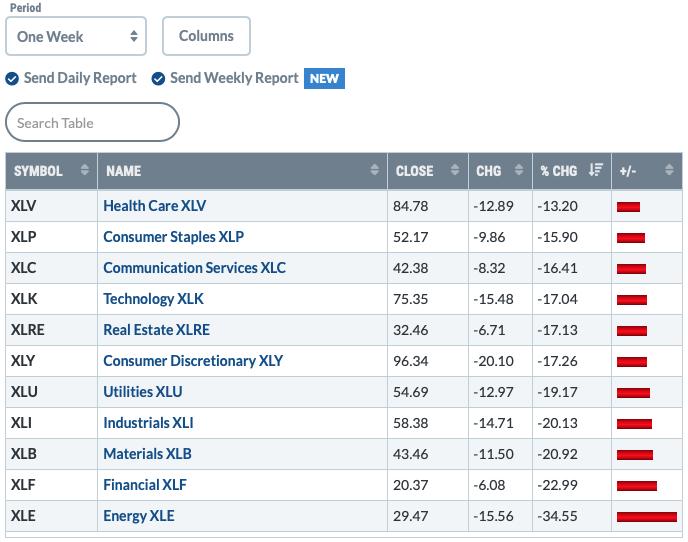Viewport: 688px width, 542px height.
Task: Click the SYMBOL column header label
Action: pos(38,171)
